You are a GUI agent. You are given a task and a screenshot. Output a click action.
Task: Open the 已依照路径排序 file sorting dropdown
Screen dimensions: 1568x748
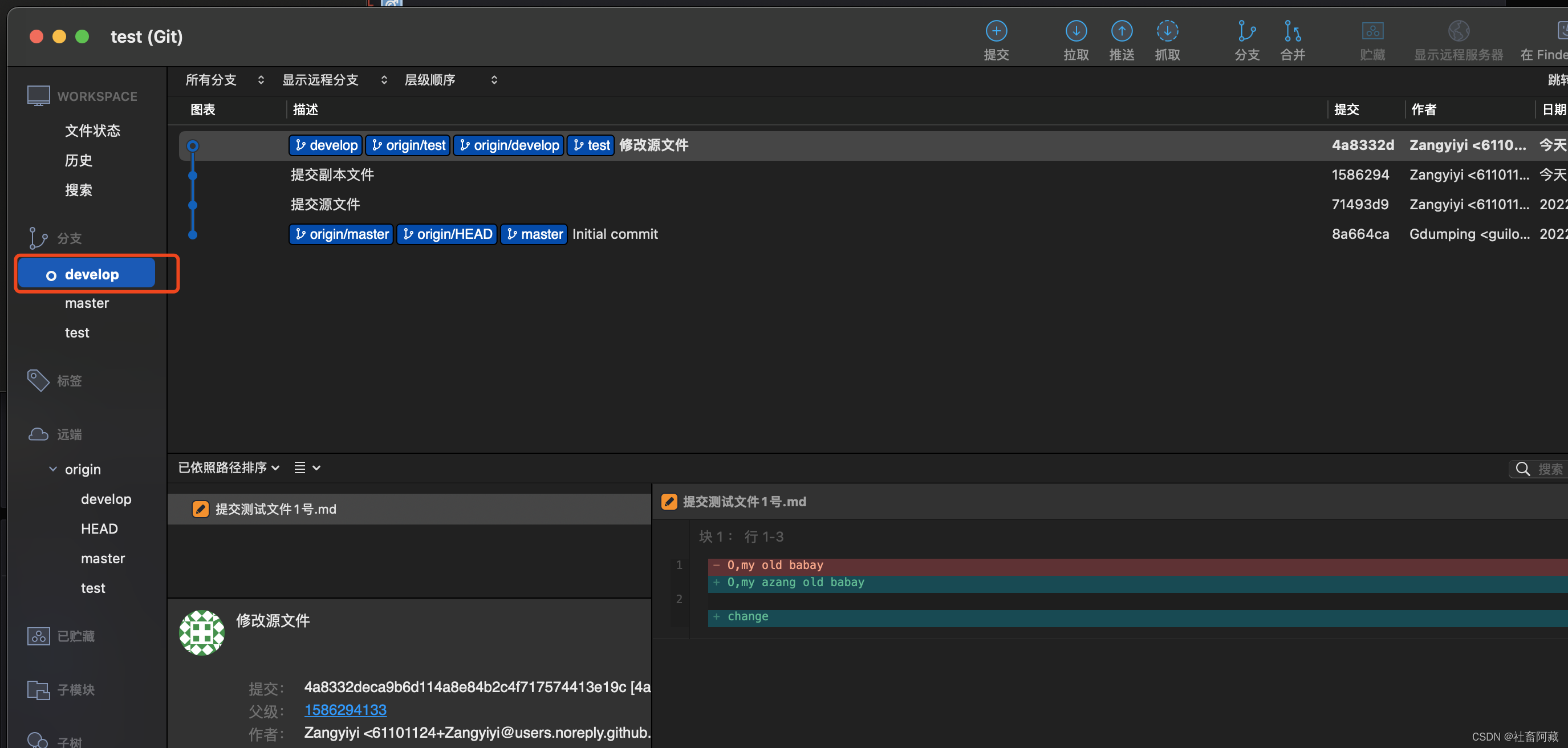point(228,467)
